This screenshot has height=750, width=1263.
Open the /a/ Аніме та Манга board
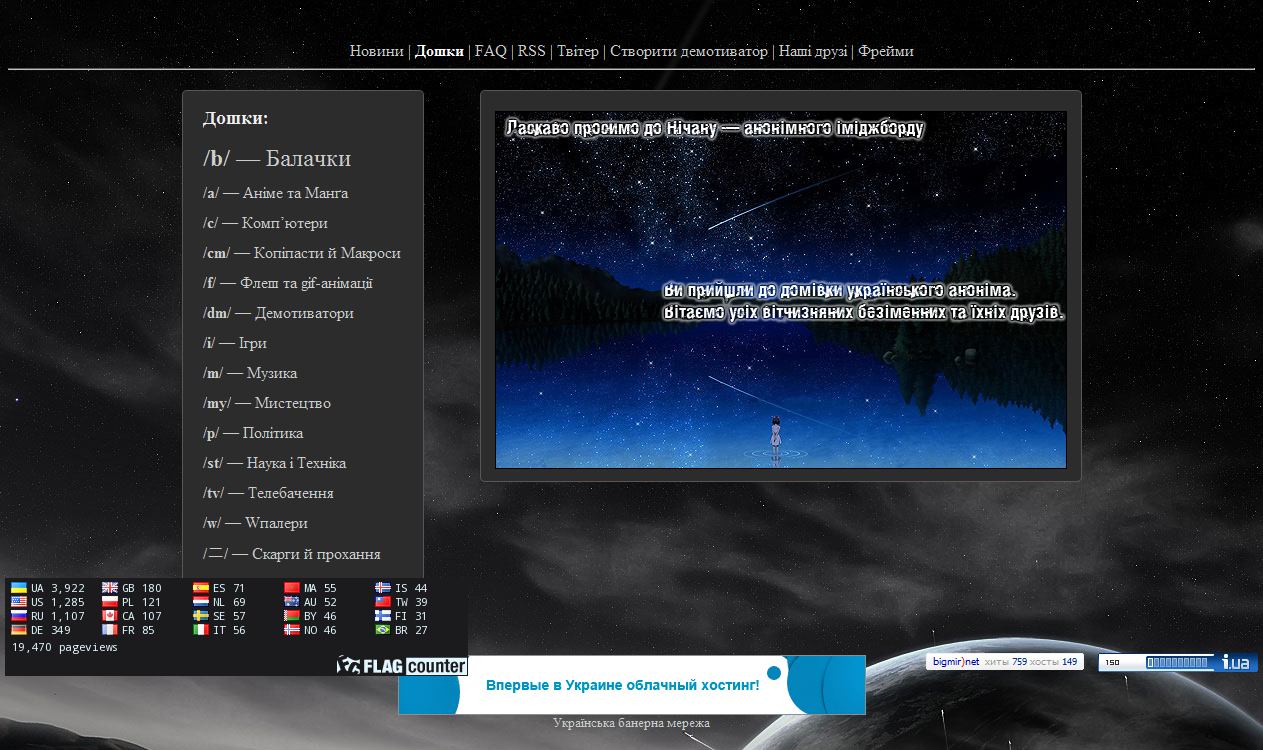[x=275, y=193]
